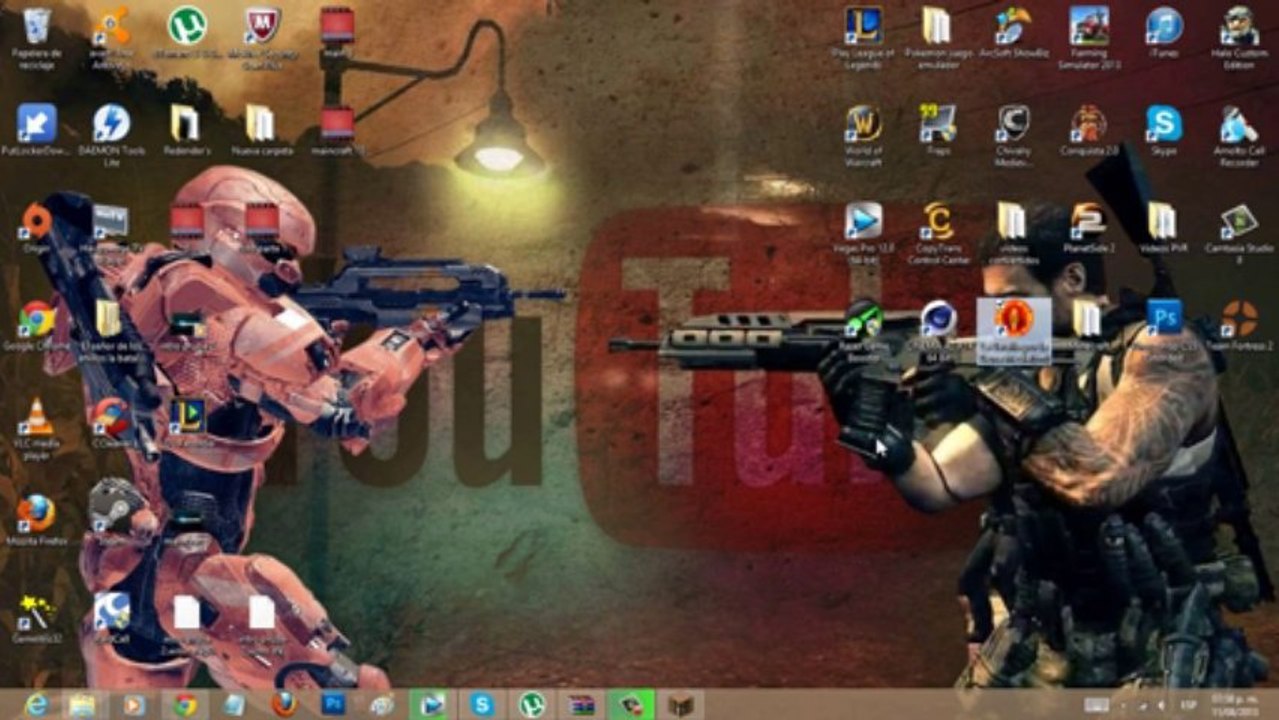Open the GameWiz32 desktop shortcut
Image resolution: width=1279 pixels, height=720 pixels.
tap(37, 619)
